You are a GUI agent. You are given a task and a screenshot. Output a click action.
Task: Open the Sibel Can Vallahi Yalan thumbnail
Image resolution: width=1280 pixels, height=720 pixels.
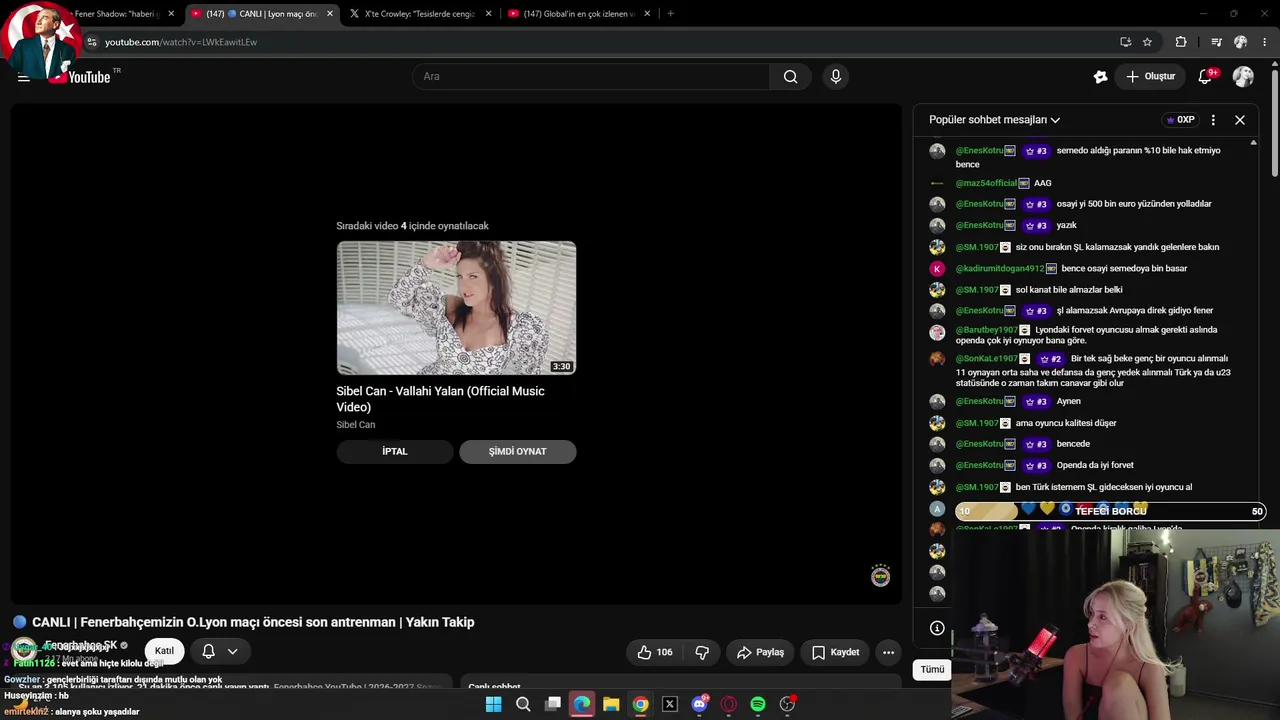pyautogui.click(x=456, y=308)
